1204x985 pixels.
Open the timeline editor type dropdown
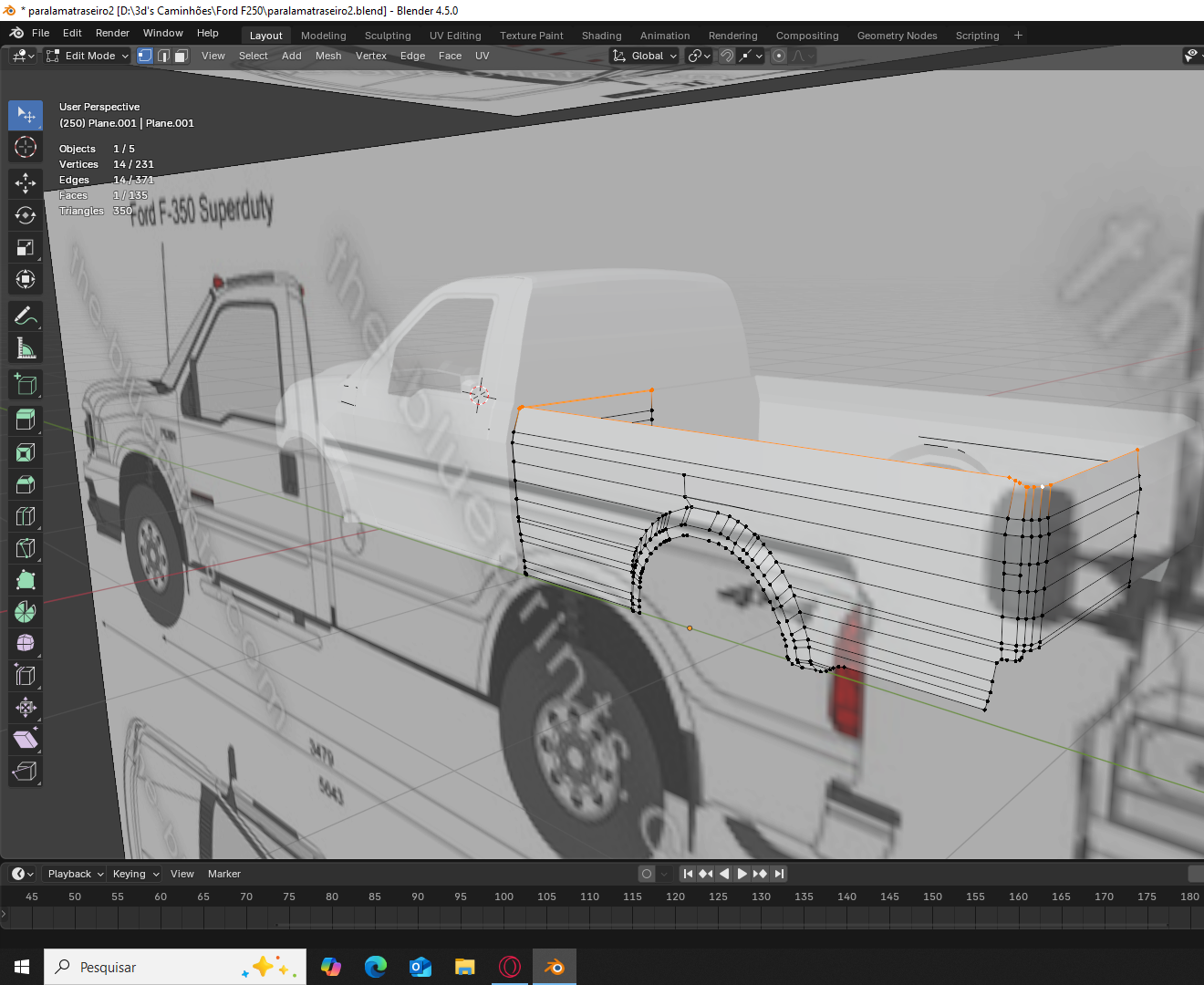click(22, 874)
